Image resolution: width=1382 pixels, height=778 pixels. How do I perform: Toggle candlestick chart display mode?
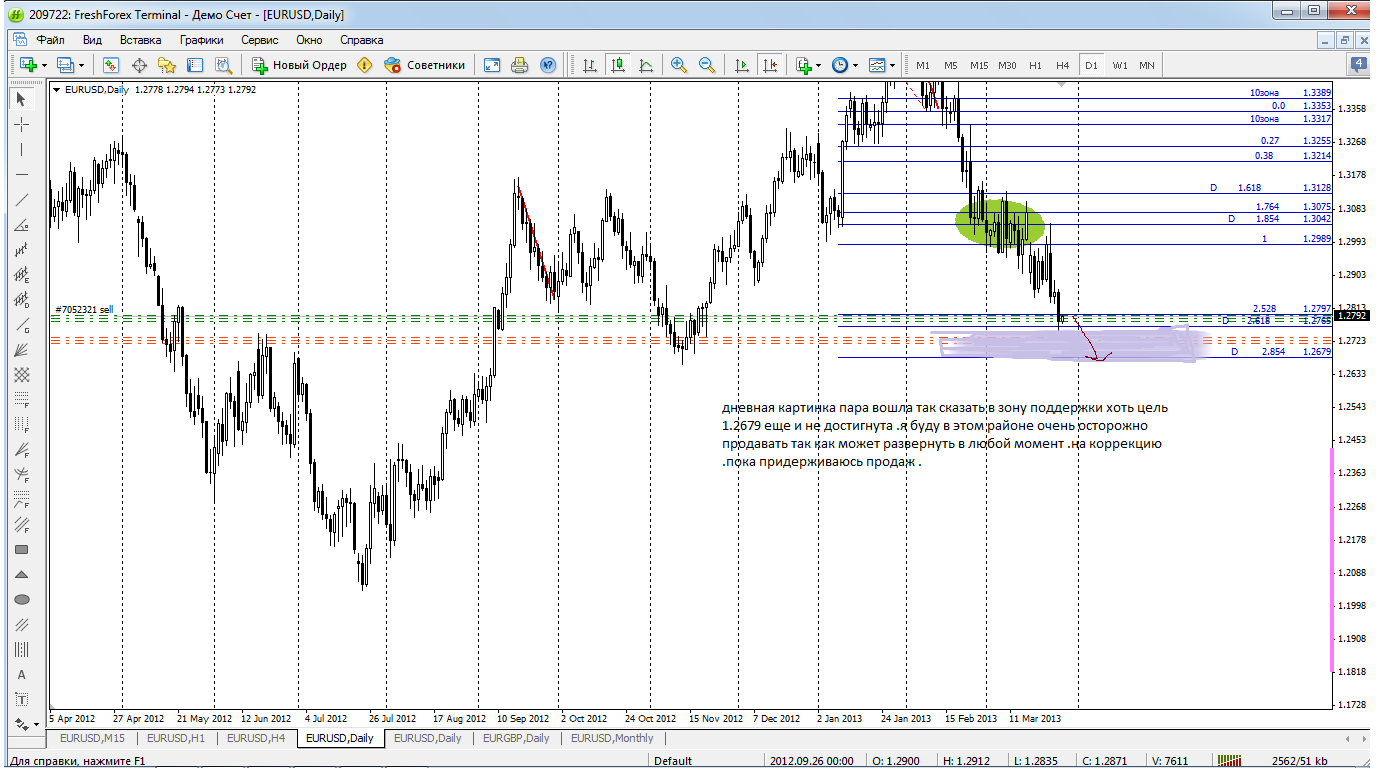coord(618,65)
